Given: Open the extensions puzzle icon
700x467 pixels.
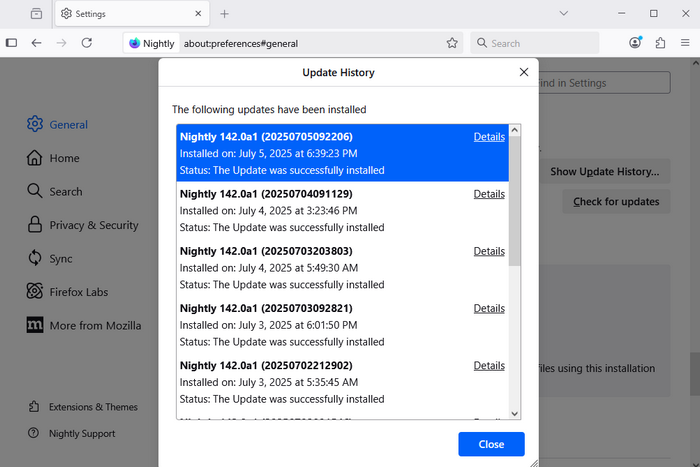Looking at the screenshot, I should [x=660, y=43].
